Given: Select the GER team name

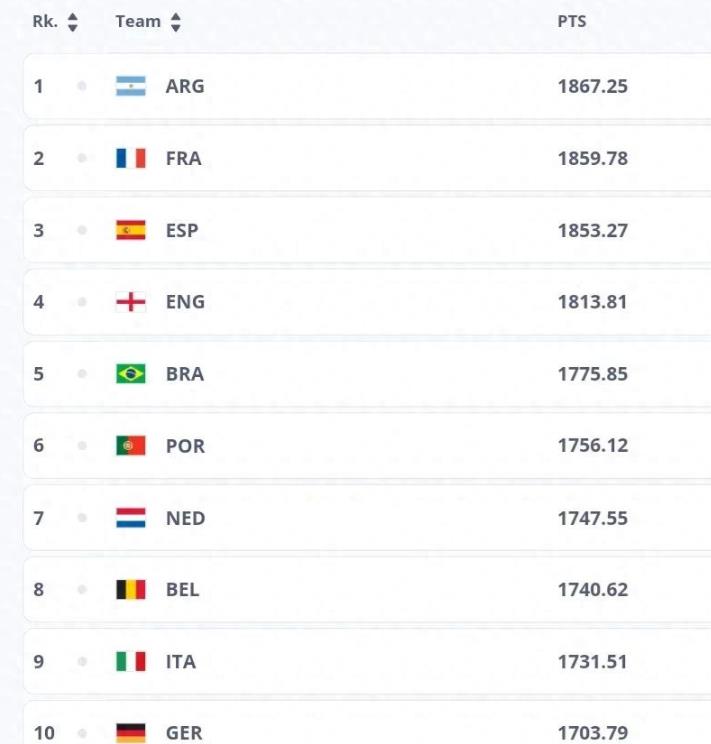Looking at the screenshot, I should (184, 733).
